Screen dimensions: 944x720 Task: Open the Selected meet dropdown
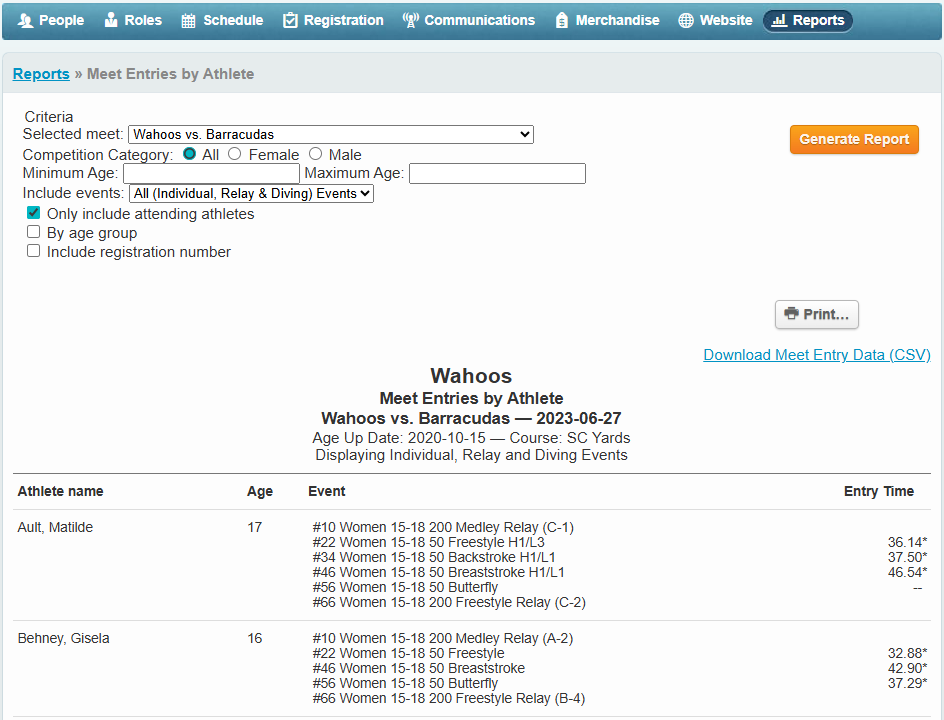(330, 134)
